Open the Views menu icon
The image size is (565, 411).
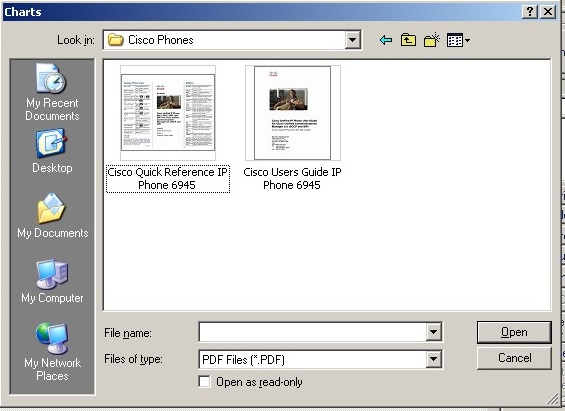pos(458,40)
